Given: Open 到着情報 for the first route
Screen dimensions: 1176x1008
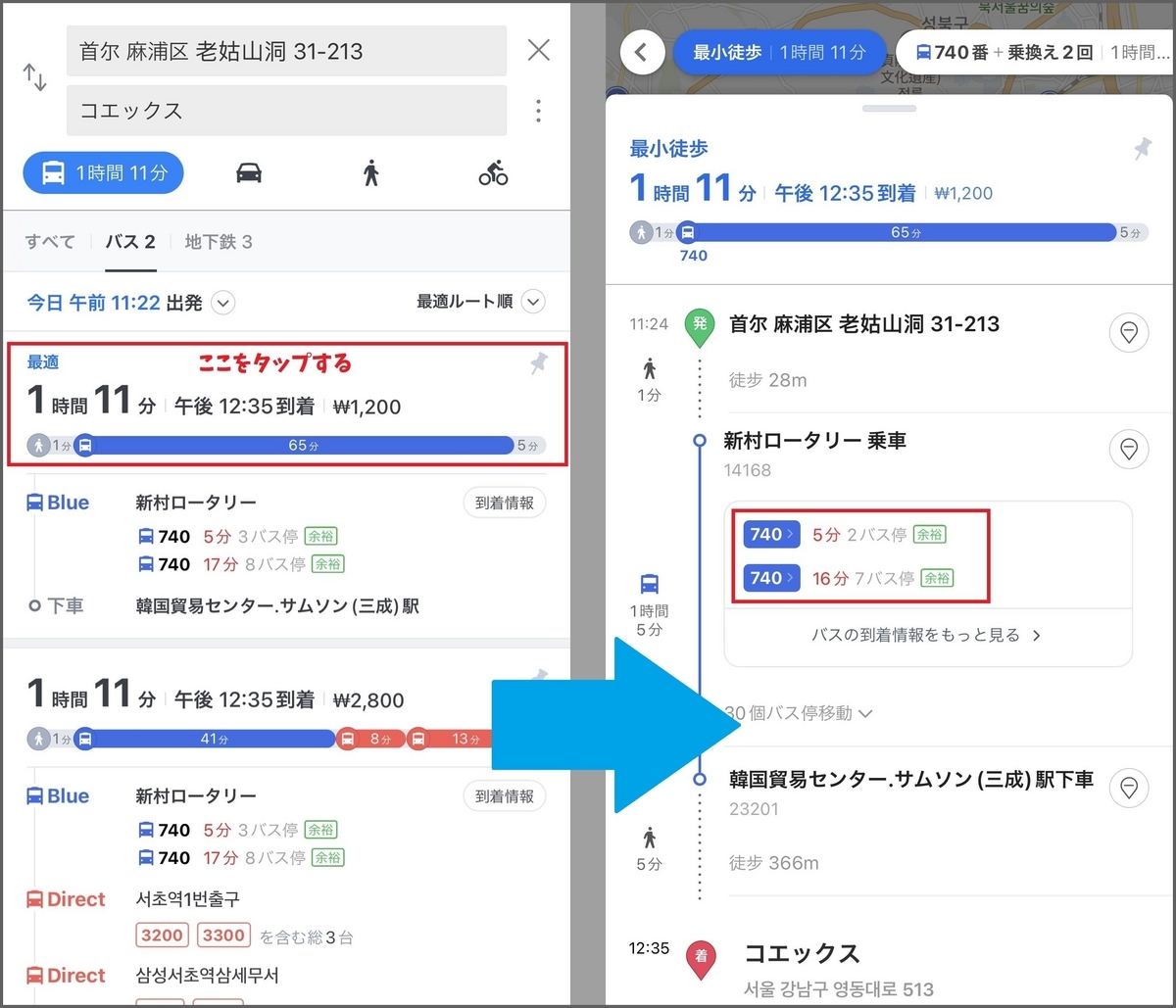Looking at the screenshot, I should tap(505, 503).
